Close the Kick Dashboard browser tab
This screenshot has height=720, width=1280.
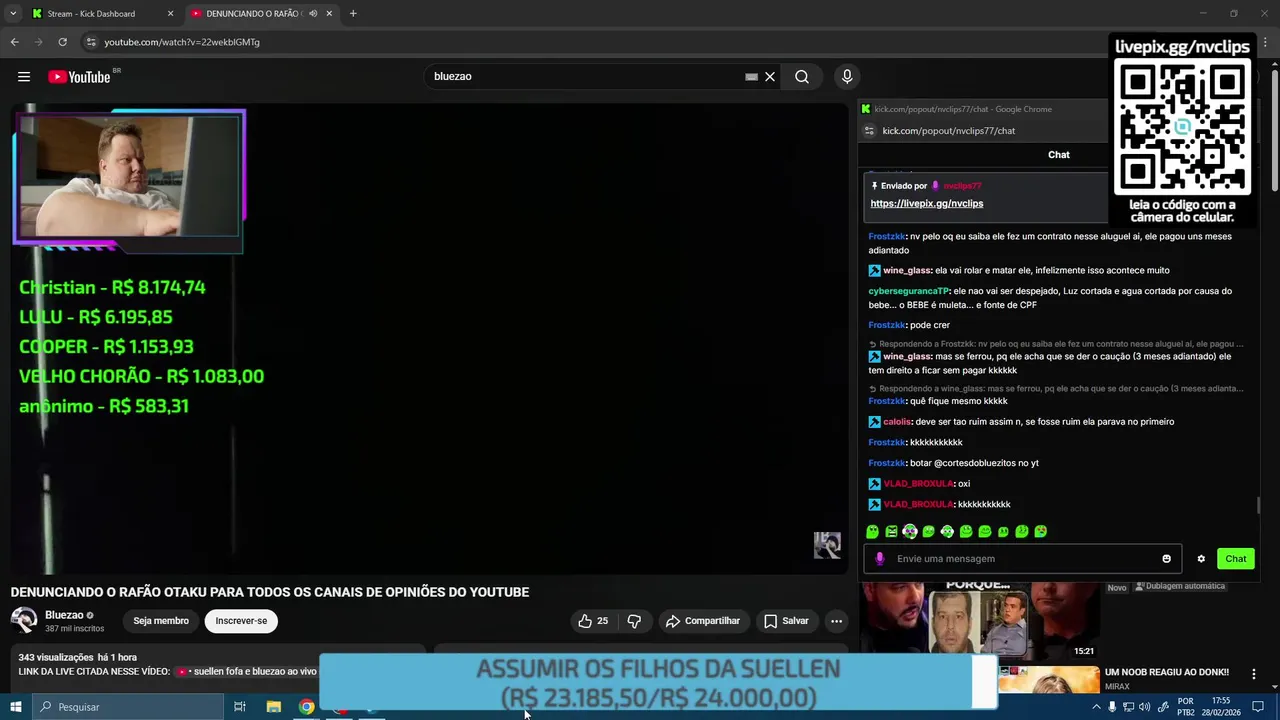(170, 14)
